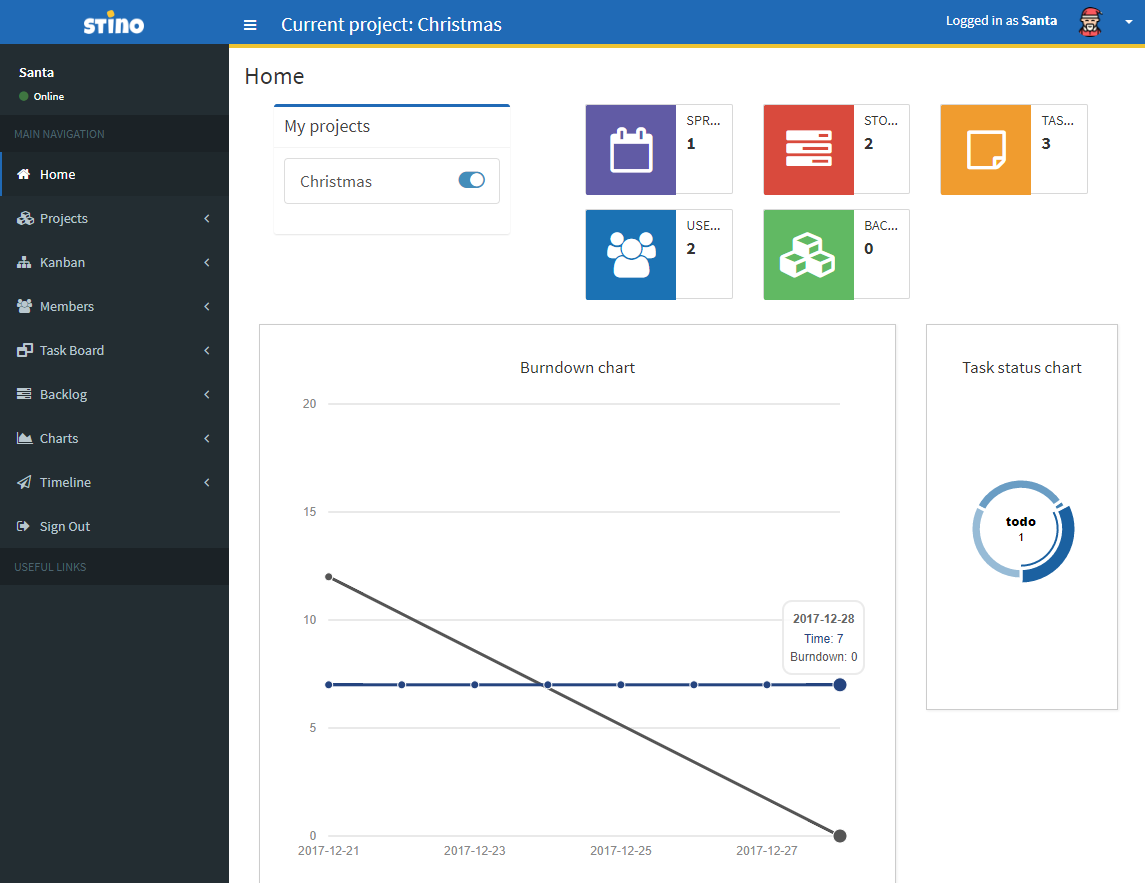Screen dimensions: 1145x883
Task: Expand Timeline submenu chevron
Action: click(x=207, y=482)
